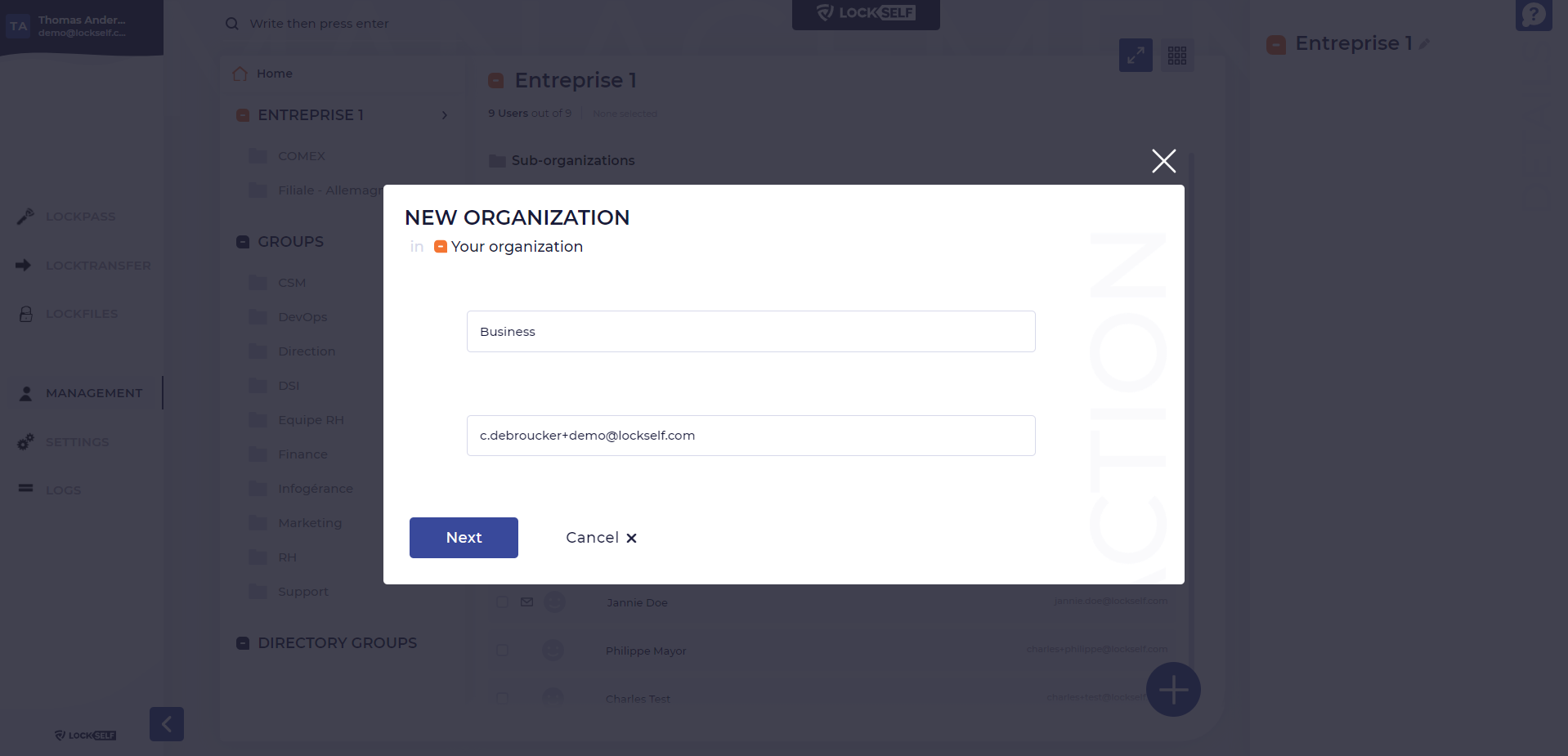
Task: Switch to grid view icon
Action: coord(1177,56)
